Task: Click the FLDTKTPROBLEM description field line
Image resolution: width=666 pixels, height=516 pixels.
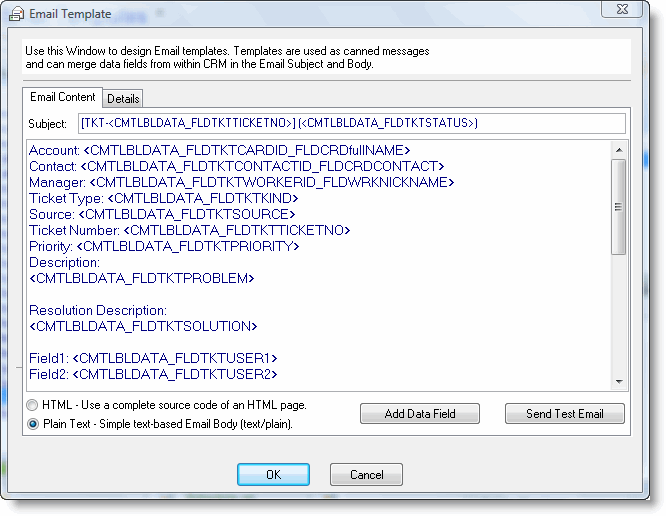Action: pyautogui.click(x=142, y=278)
